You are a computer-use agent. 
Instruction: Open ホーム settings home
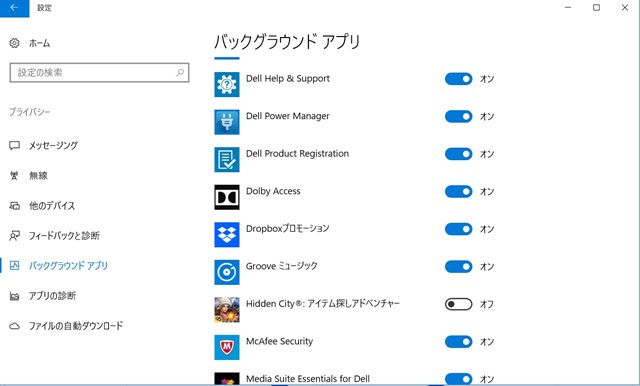39,43
